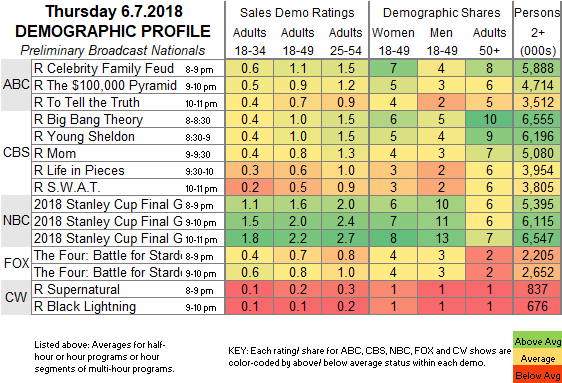The image size is (562, 383).
Task: Select the NBC network label cell
Action: (16, 221)
